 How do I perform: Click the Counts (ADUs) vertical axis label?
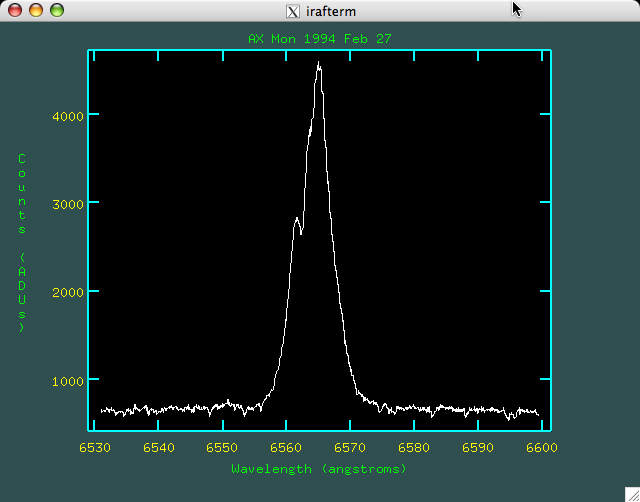(x=22, y=243)
